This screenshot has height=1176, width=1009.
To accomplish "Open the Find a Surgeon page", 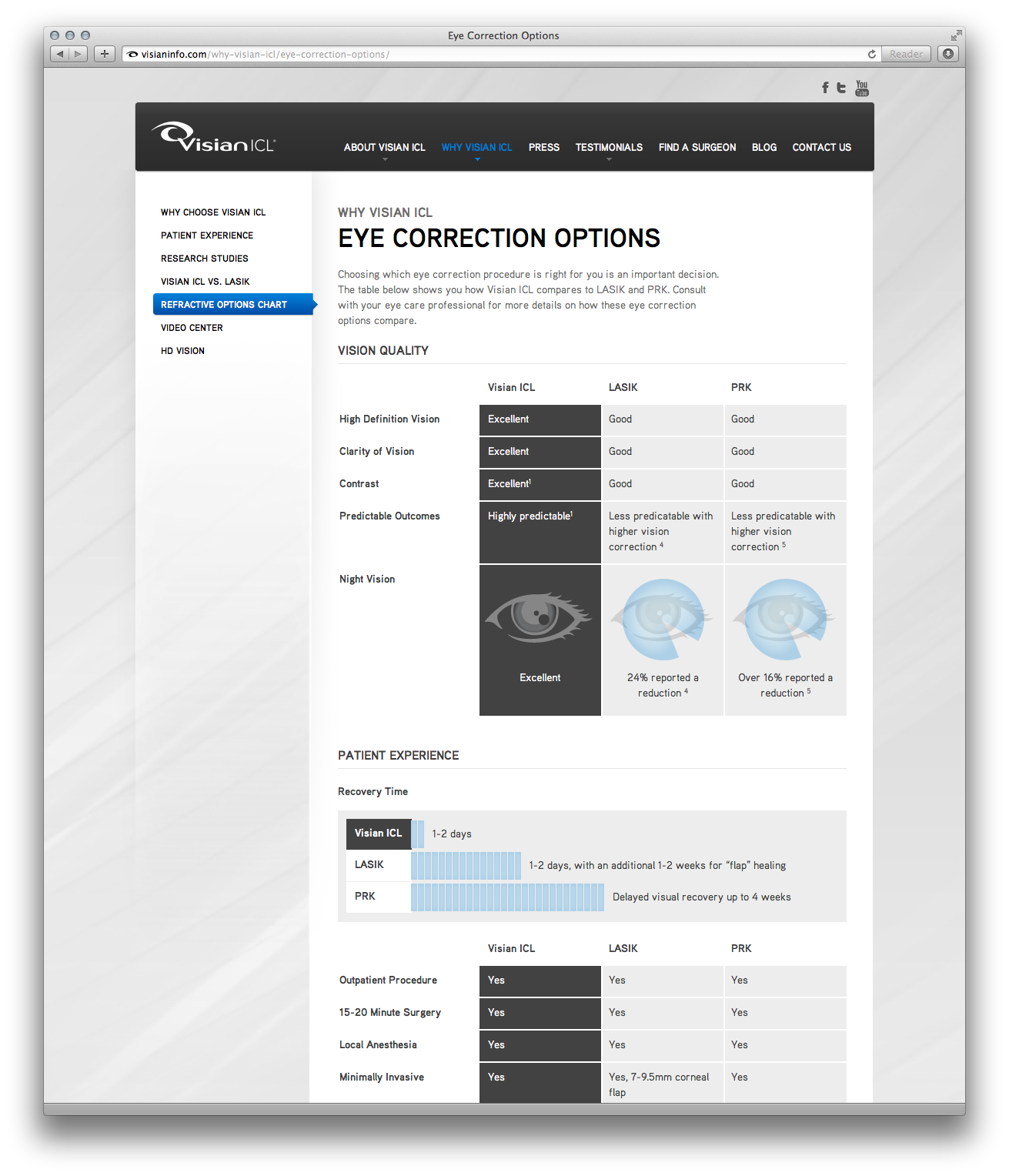I will coord(697,147).
